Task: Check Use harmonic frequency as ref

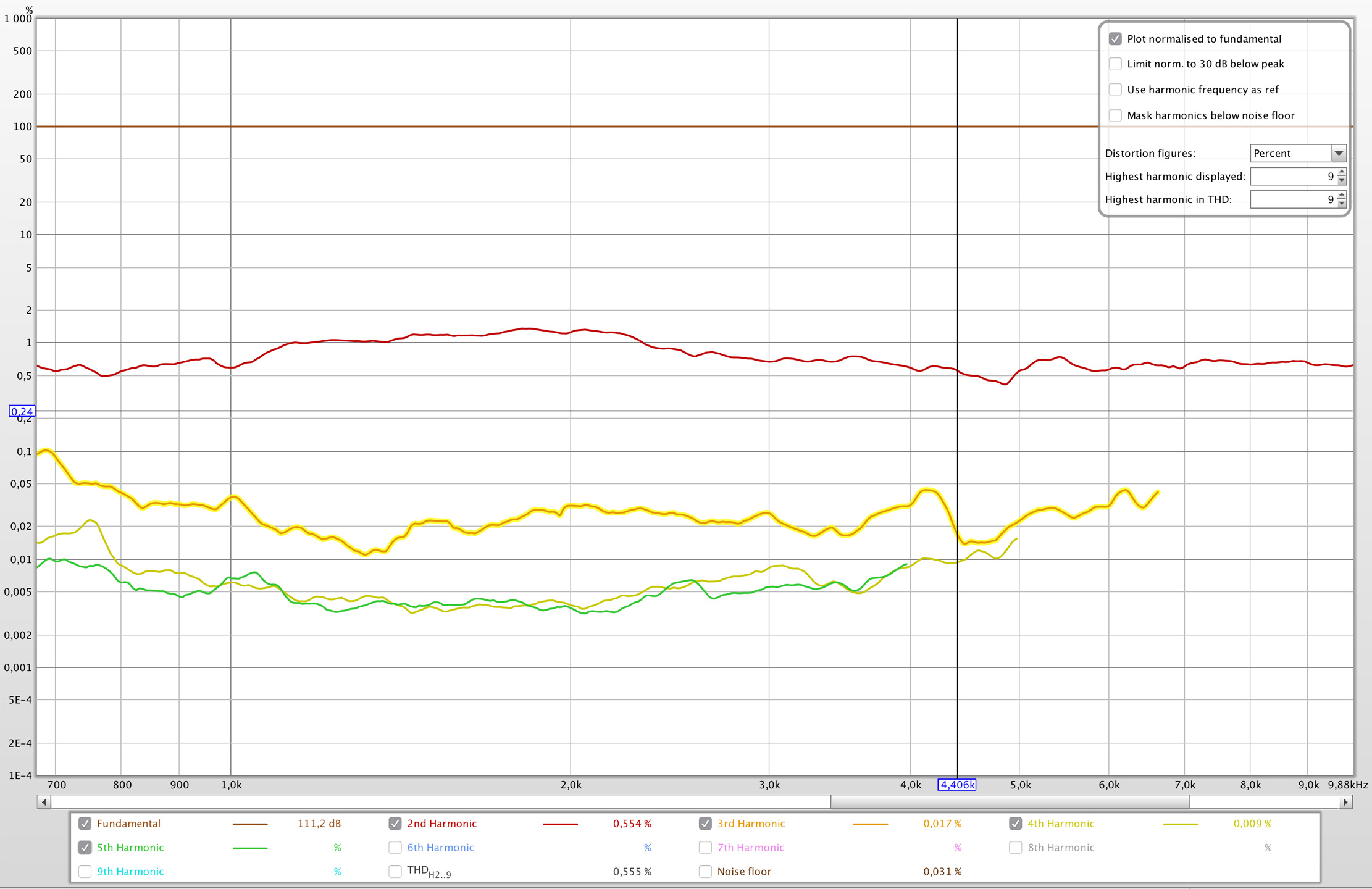Action: [1115, 90]
